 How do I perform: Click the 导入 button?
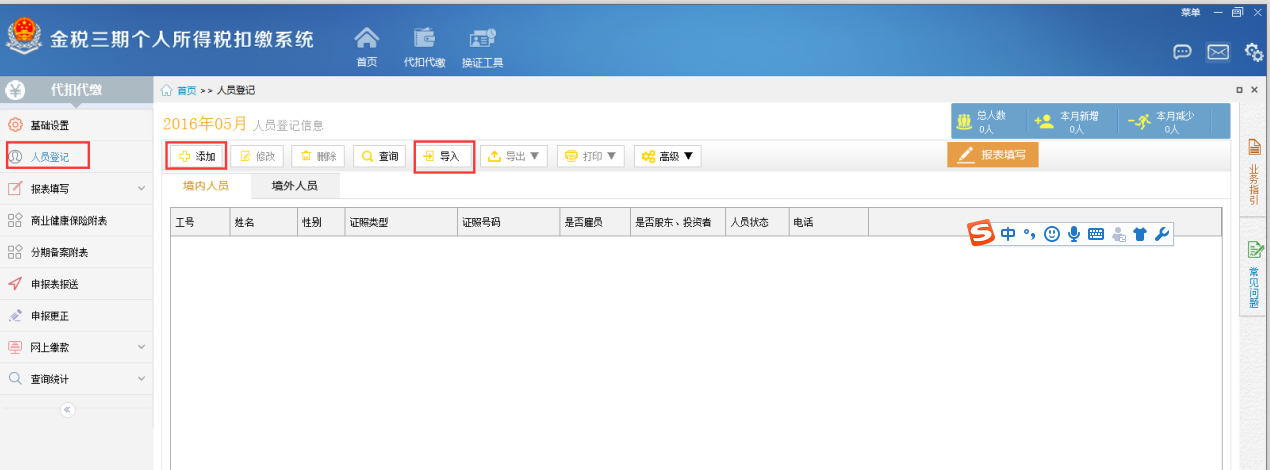click(443, 156)
